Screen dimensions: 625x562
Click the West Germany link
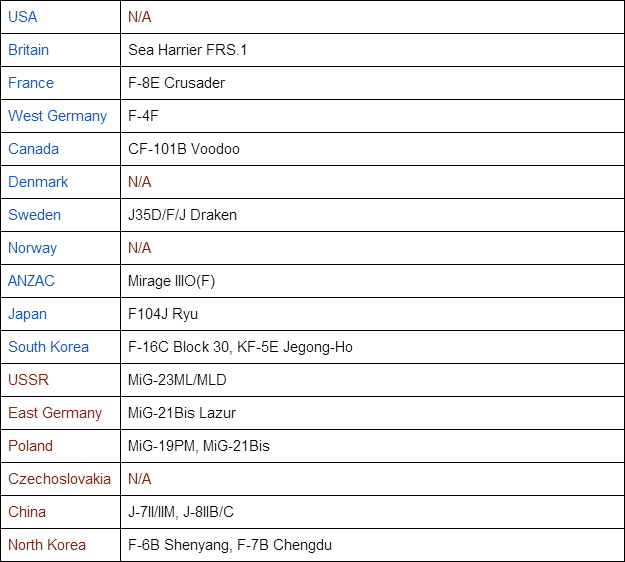pyautogui.click(x=57, y=116)
